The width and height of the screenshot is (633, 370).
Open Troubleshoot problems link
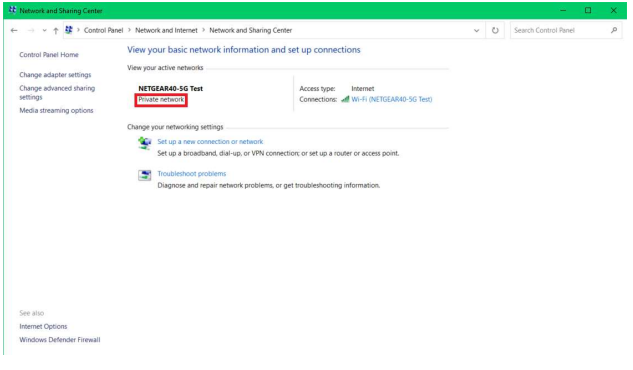pyautogui.click(x=192, y=174)
